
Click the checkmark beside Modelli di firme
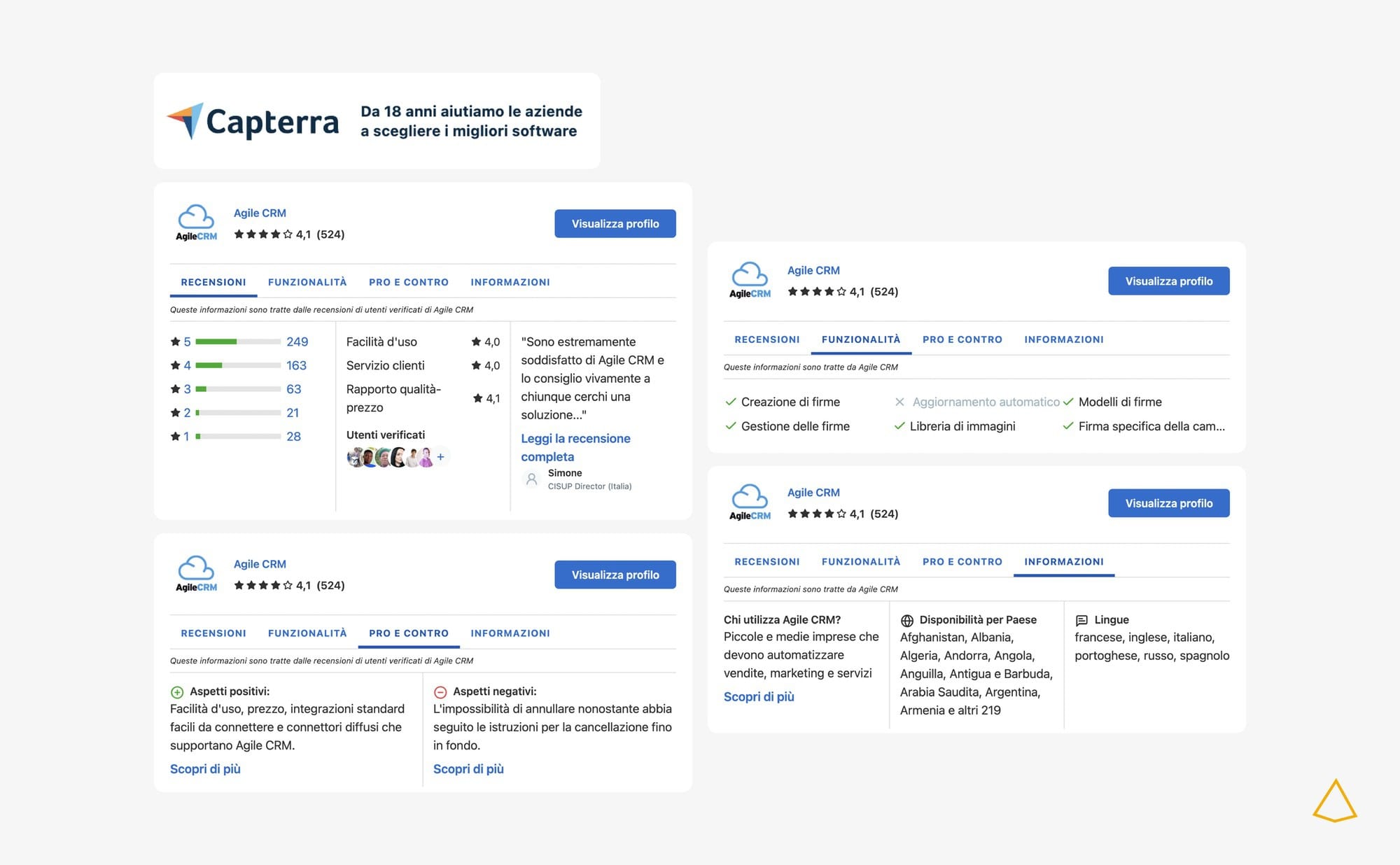click(1068, 402)
